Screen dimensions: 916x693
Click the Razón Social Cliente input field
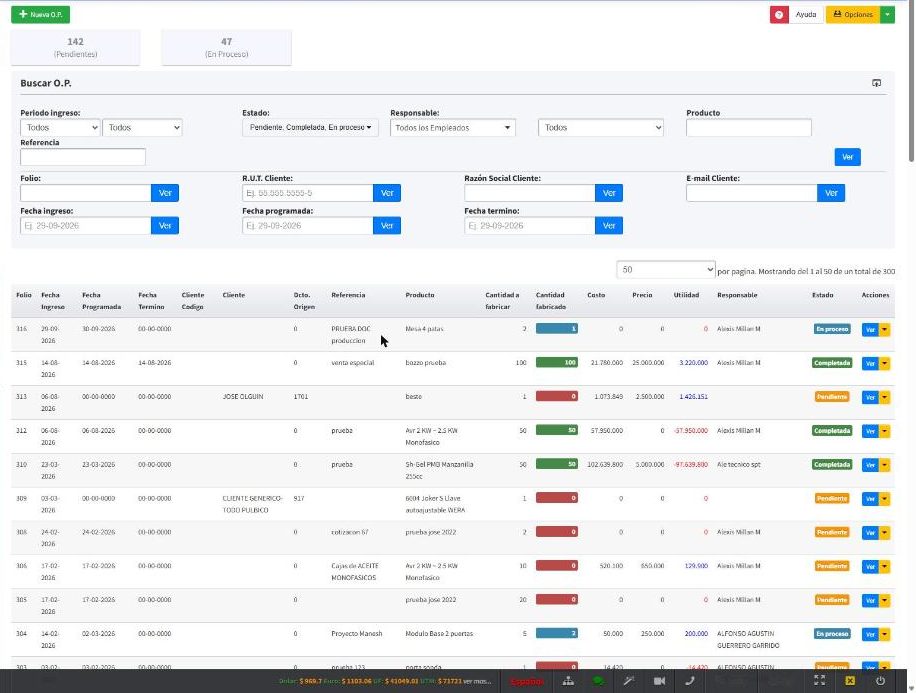[x=530, y=193]
